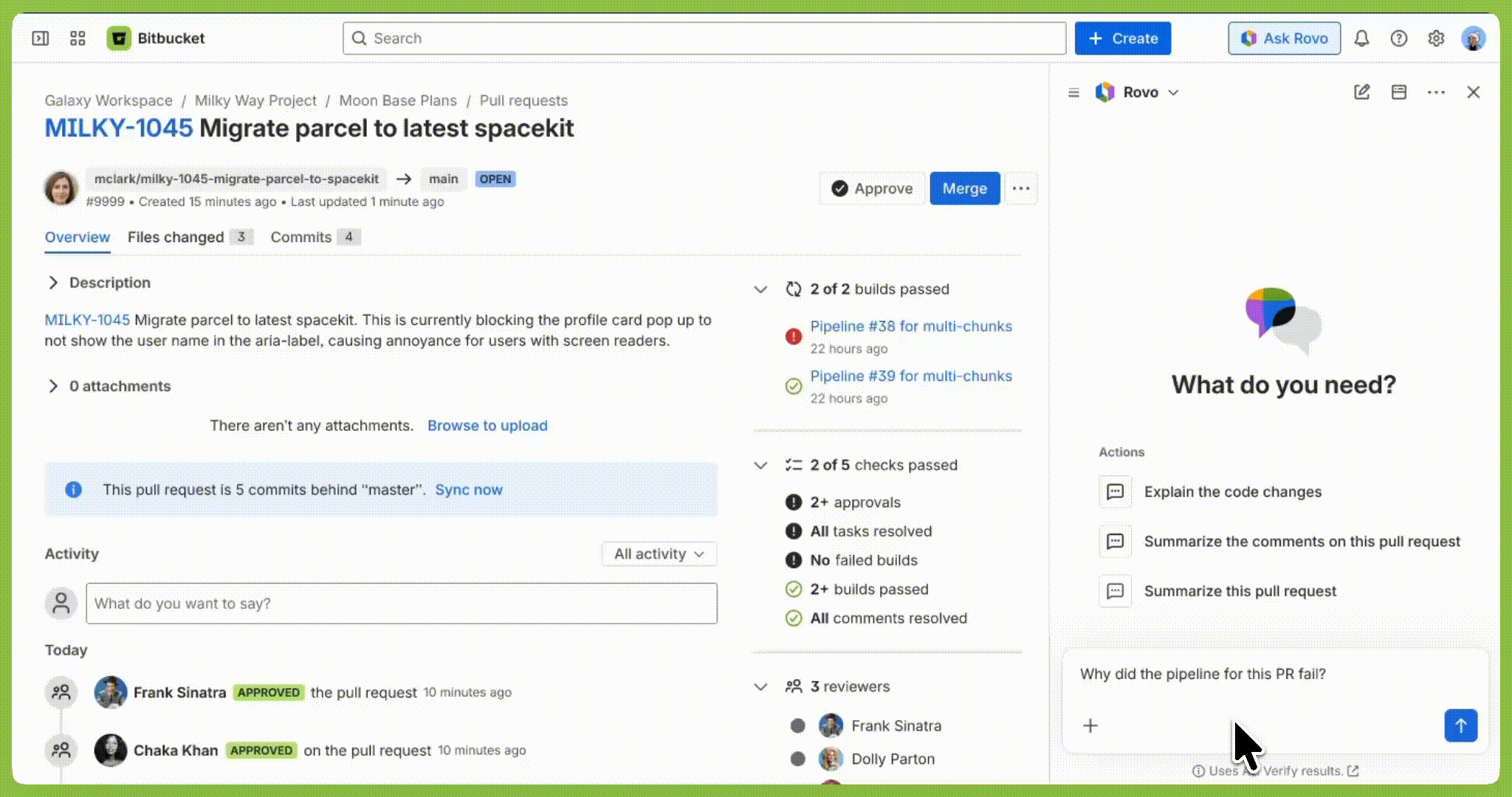Open the Create menu with plus icon

point(1122,38)
